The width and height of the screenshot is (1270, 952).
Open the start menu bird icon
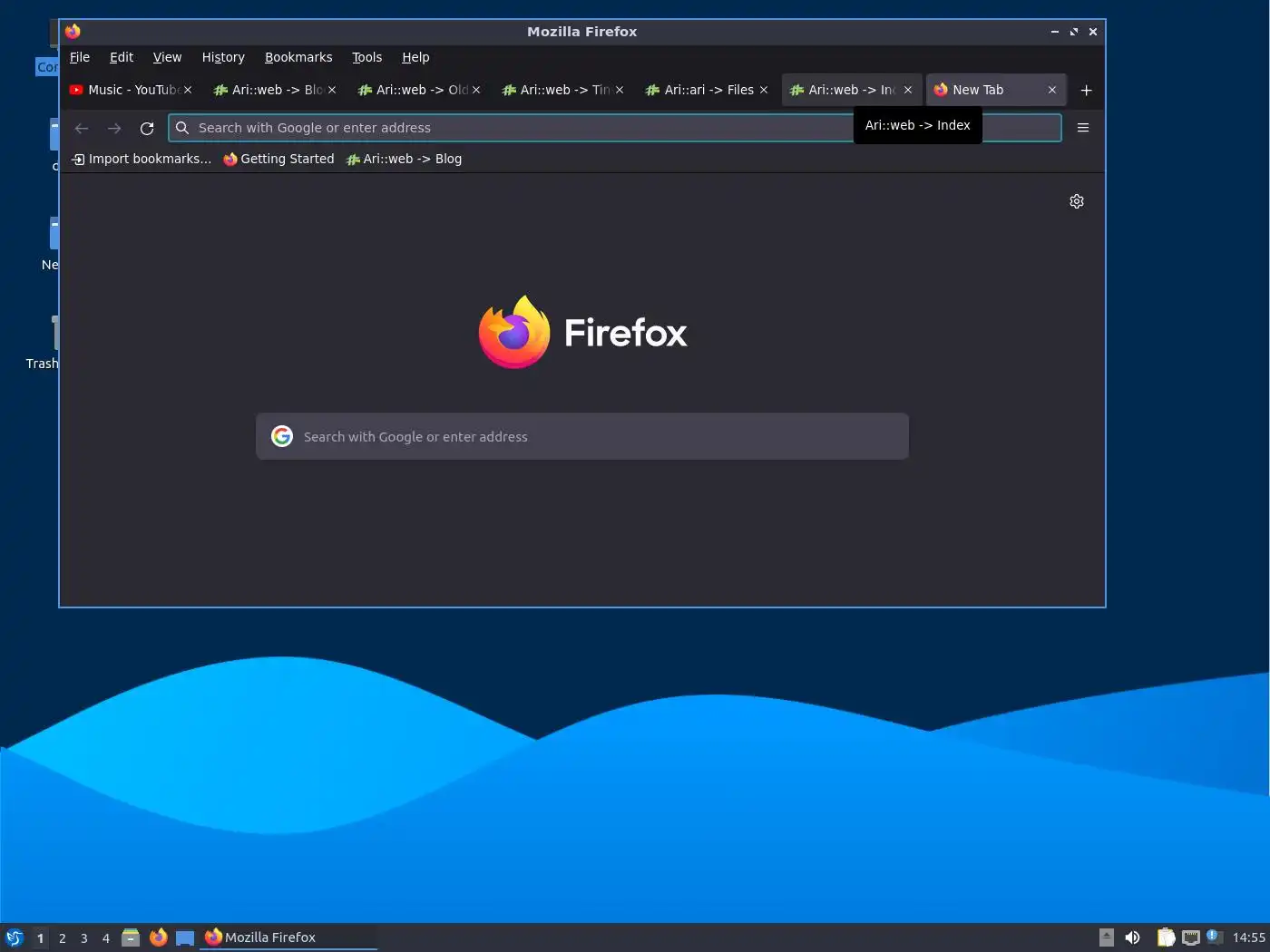coord(15,937)
